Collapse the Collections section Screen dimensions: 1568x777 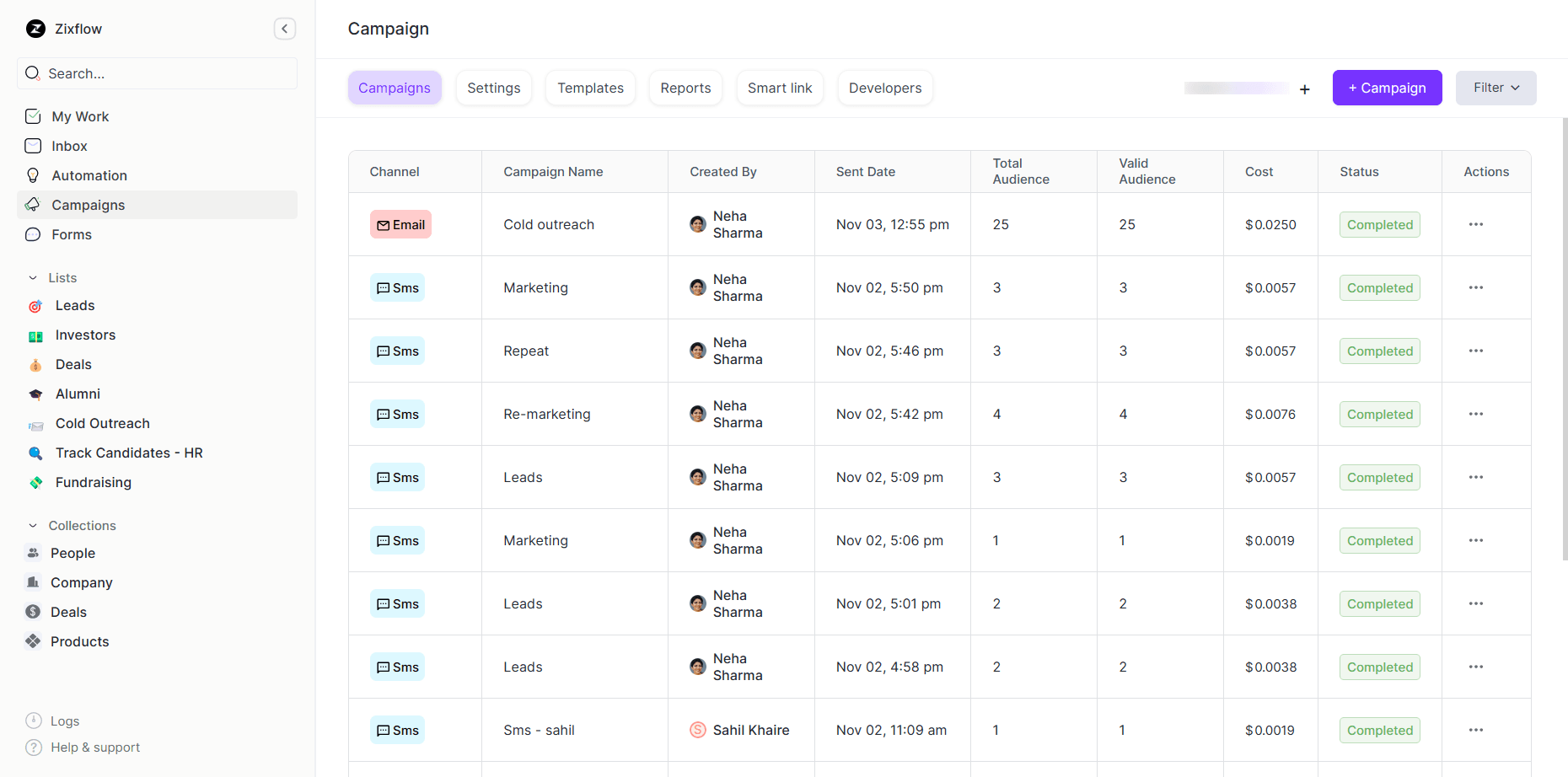tap(32, 525)
